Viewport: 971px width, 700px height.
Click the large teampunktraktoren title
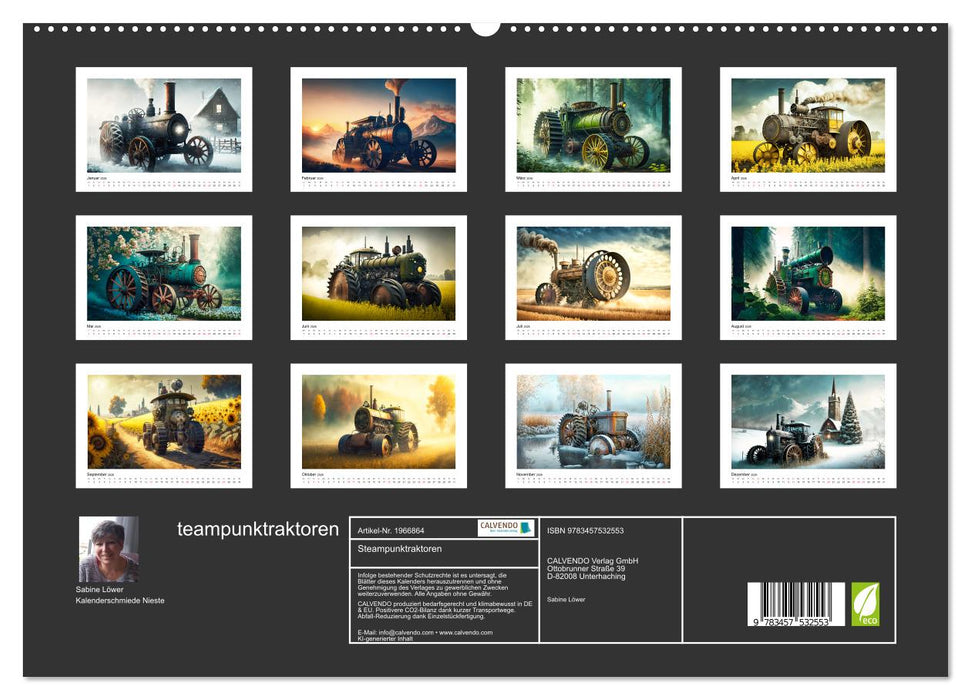click(258, 530)
